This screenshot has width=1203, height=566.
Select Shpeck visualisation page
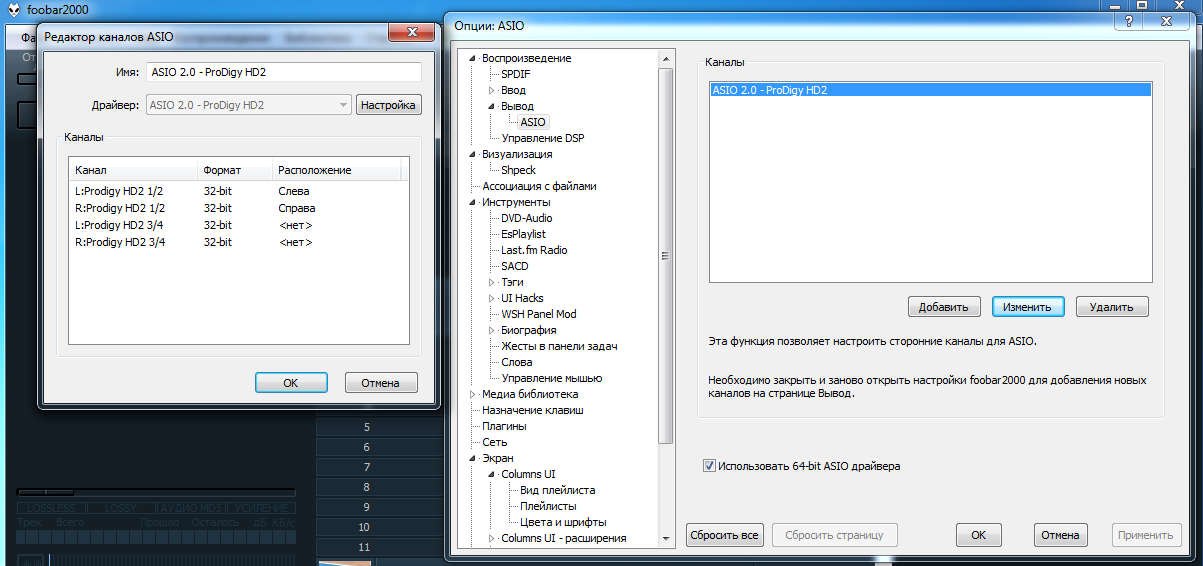(x=519, y=170)
